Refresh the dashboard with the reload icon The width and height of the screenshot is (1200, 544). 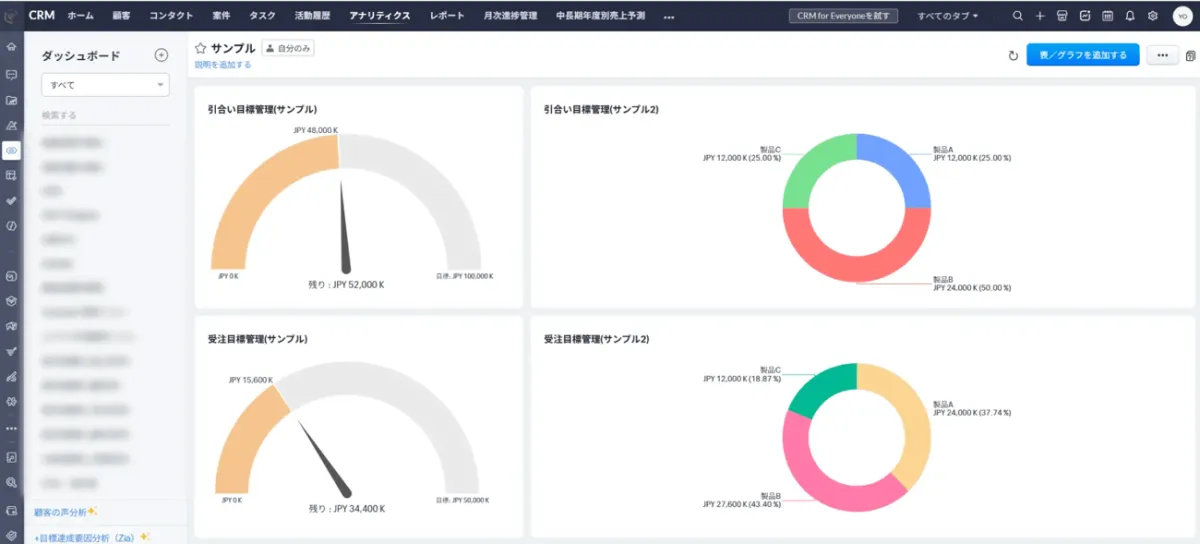coord(1013,56)
